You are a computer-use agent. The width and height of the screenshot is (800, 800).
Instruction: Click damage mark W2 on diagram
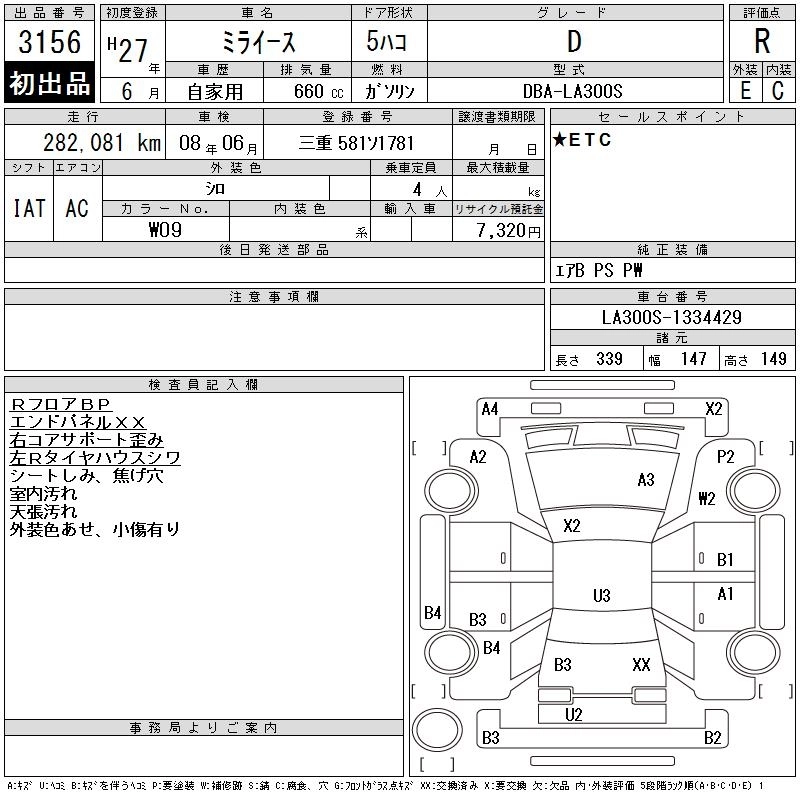pos(707,498)
